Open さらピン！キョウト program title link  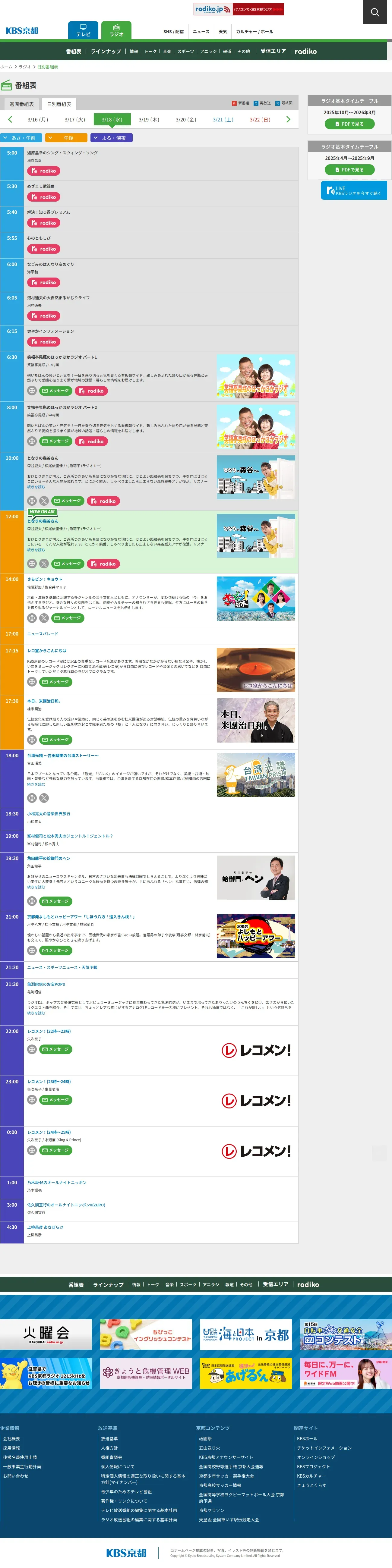pos(44,580)
